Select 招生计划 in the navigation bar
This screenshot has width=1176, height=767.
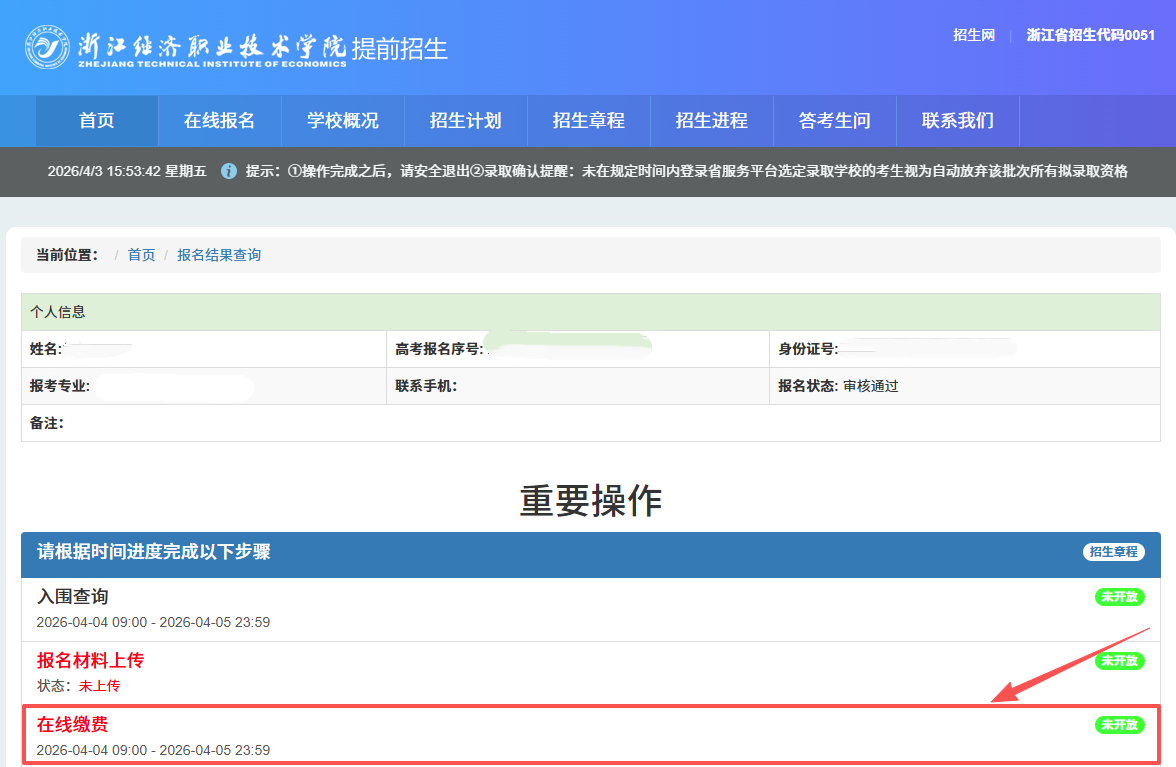coord(465,121)
